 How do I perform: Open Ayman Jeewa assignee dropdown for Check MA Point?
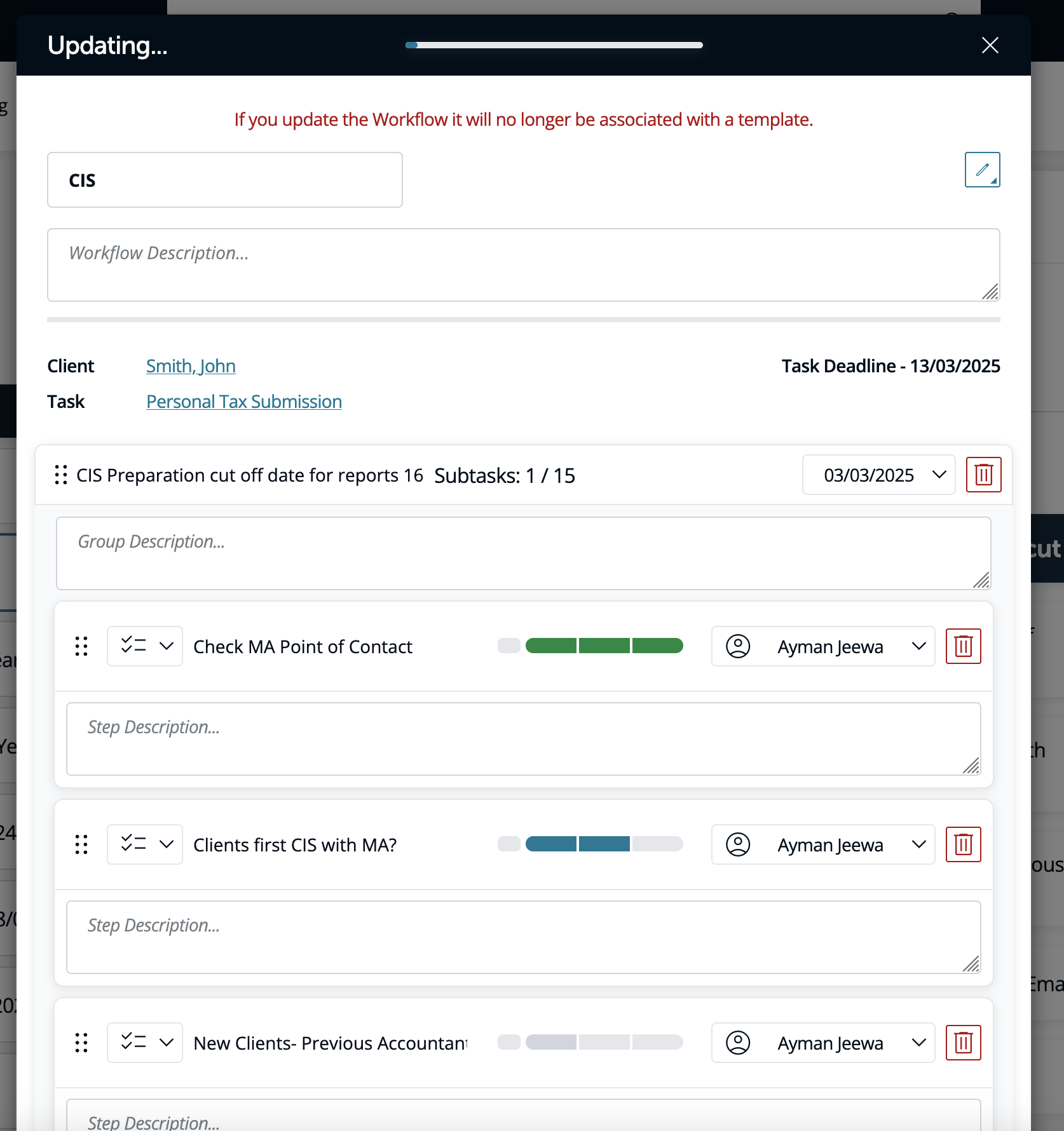tap(823, 646)
